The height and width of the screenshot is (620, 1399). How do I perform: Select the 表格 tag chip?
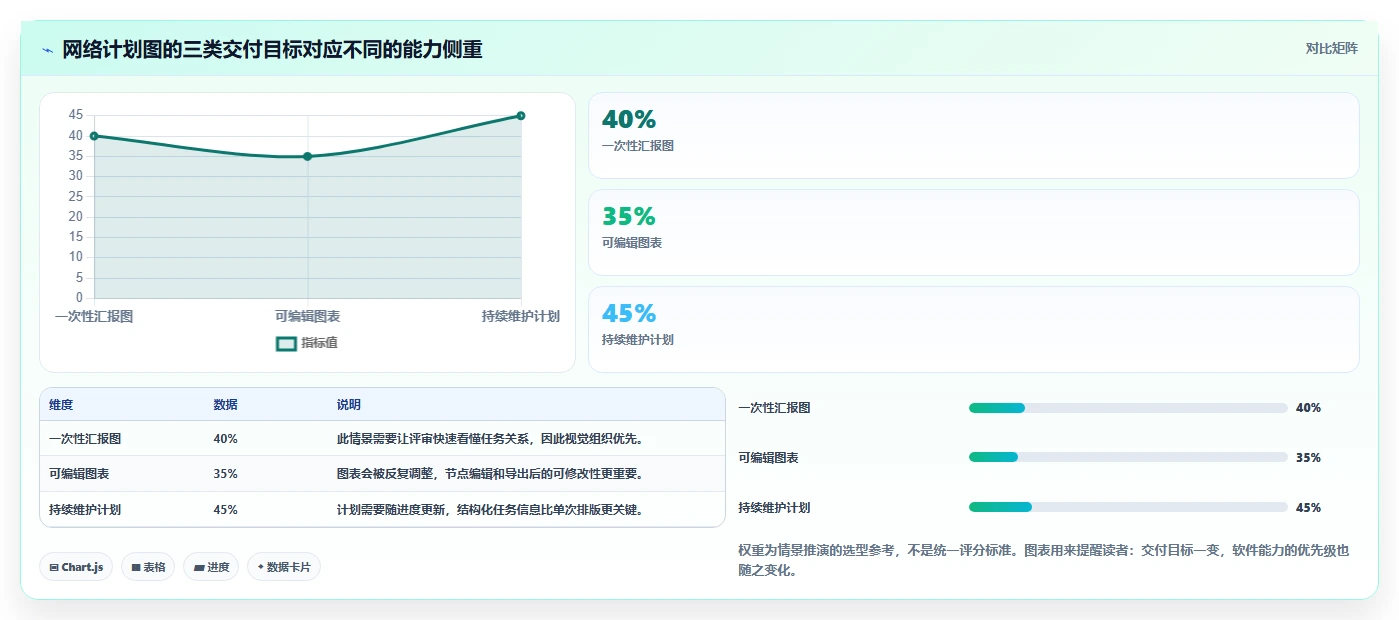(x=148, y=567)
